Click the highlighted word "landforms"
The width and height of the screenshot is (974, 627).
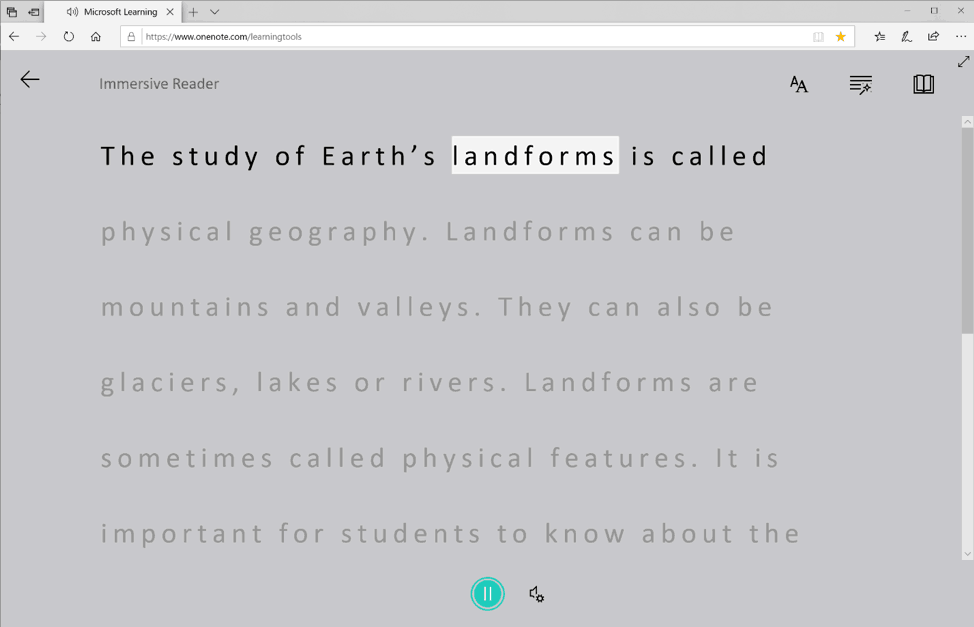535,156
